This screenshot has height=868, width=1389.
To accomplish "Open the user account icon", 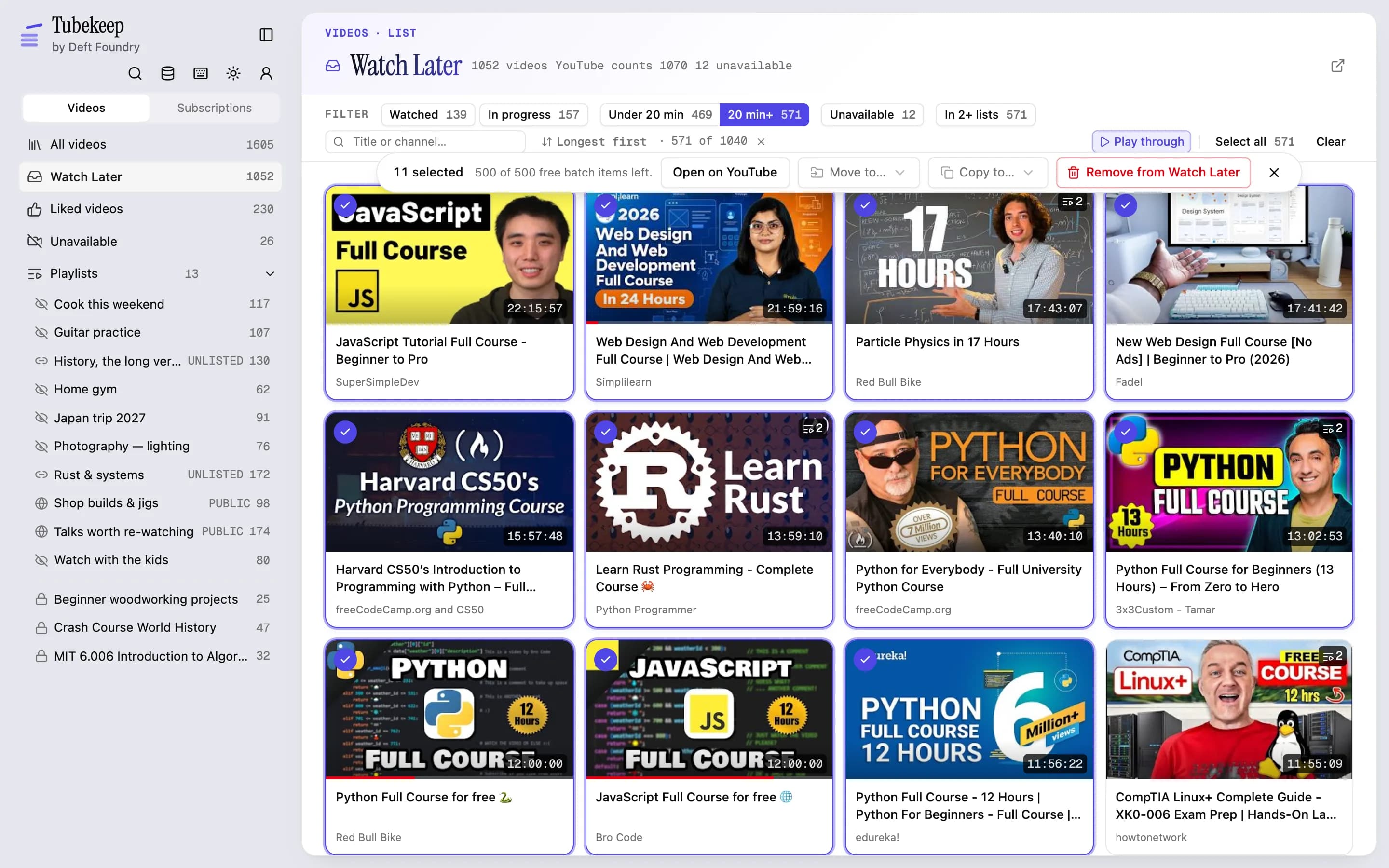I will point(266,73).
